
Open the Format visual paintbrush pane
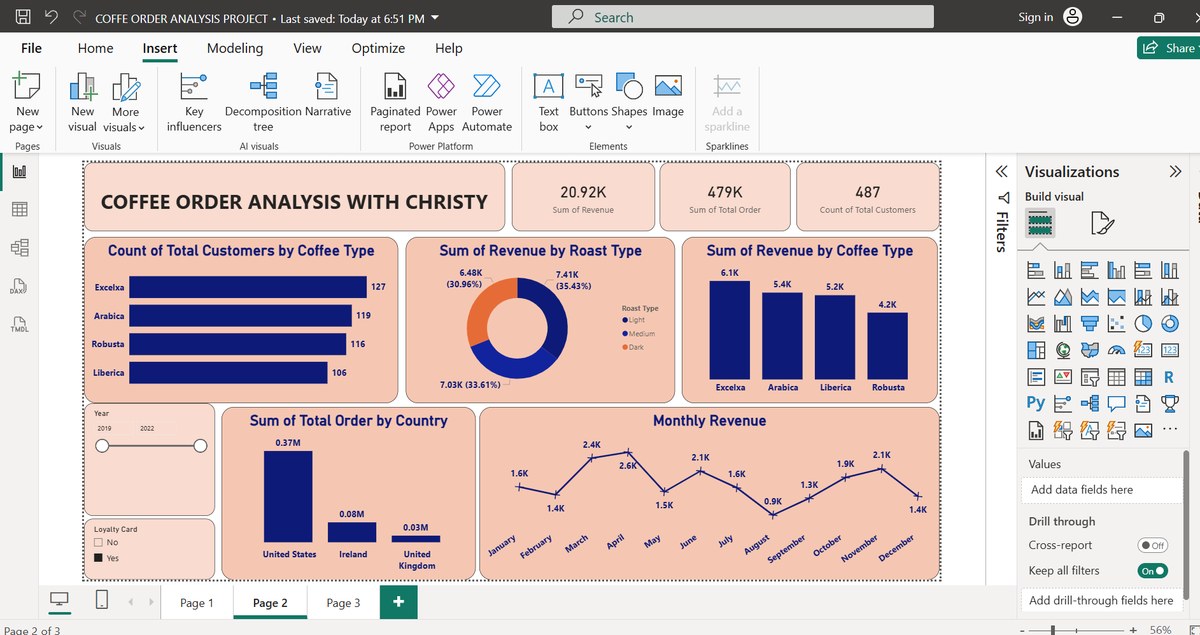tap(1102, 220)
